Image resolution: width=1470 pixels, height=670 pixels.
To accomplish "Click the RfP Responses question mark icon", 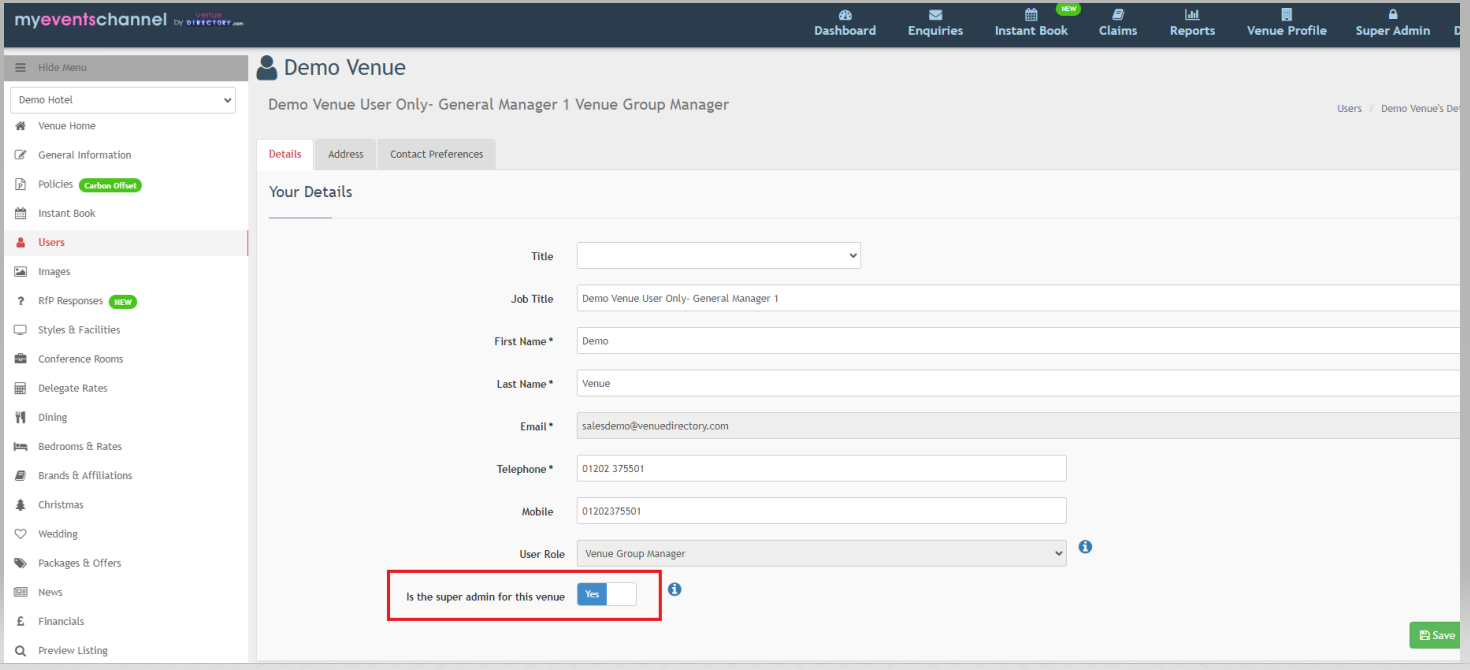I will click(20, 301).
